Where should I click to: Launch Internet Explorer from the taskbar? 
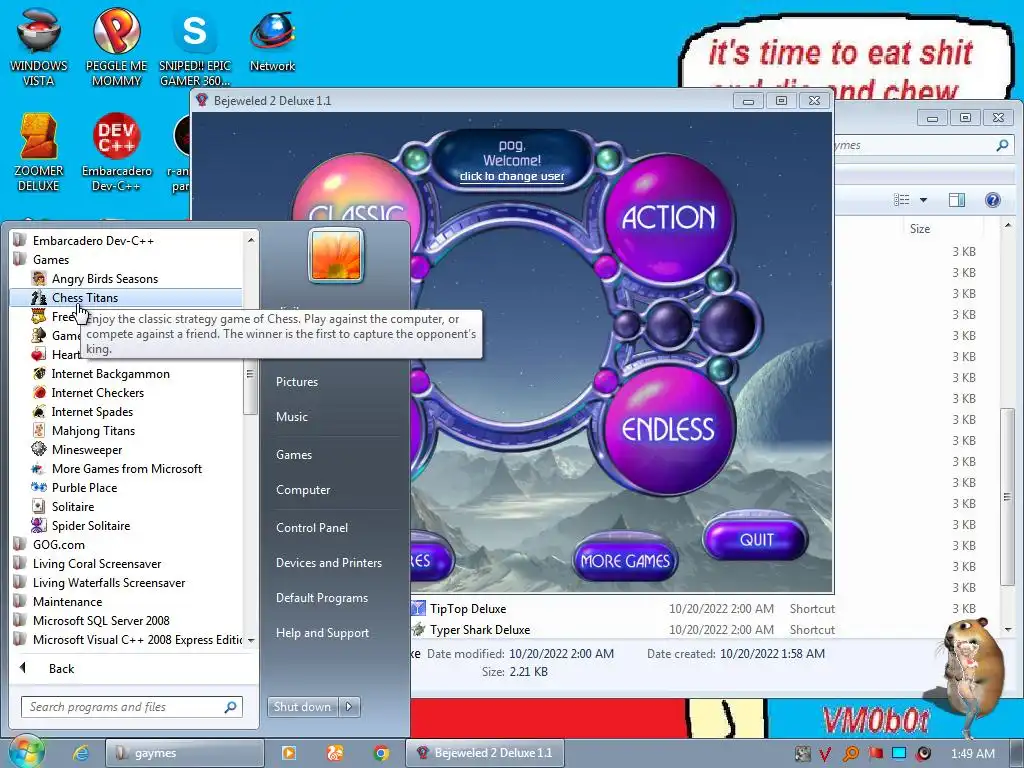pyautogui.click(x=80, y=753)
